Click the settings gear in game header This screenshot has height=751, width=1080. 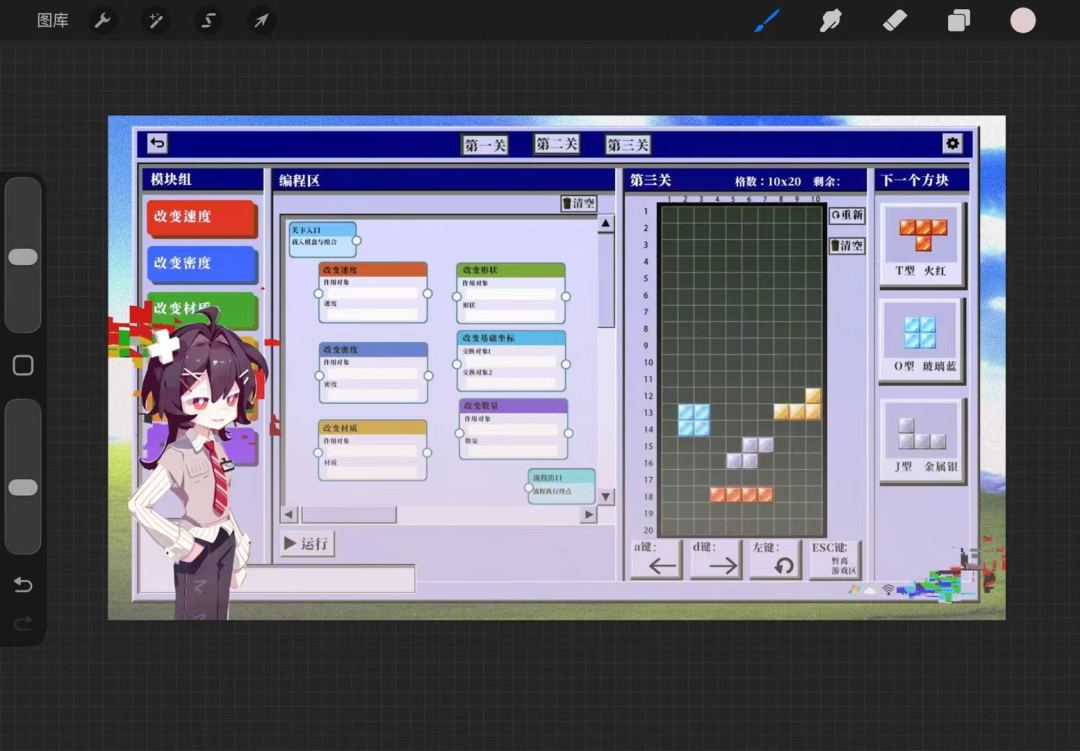coord(952,143)
